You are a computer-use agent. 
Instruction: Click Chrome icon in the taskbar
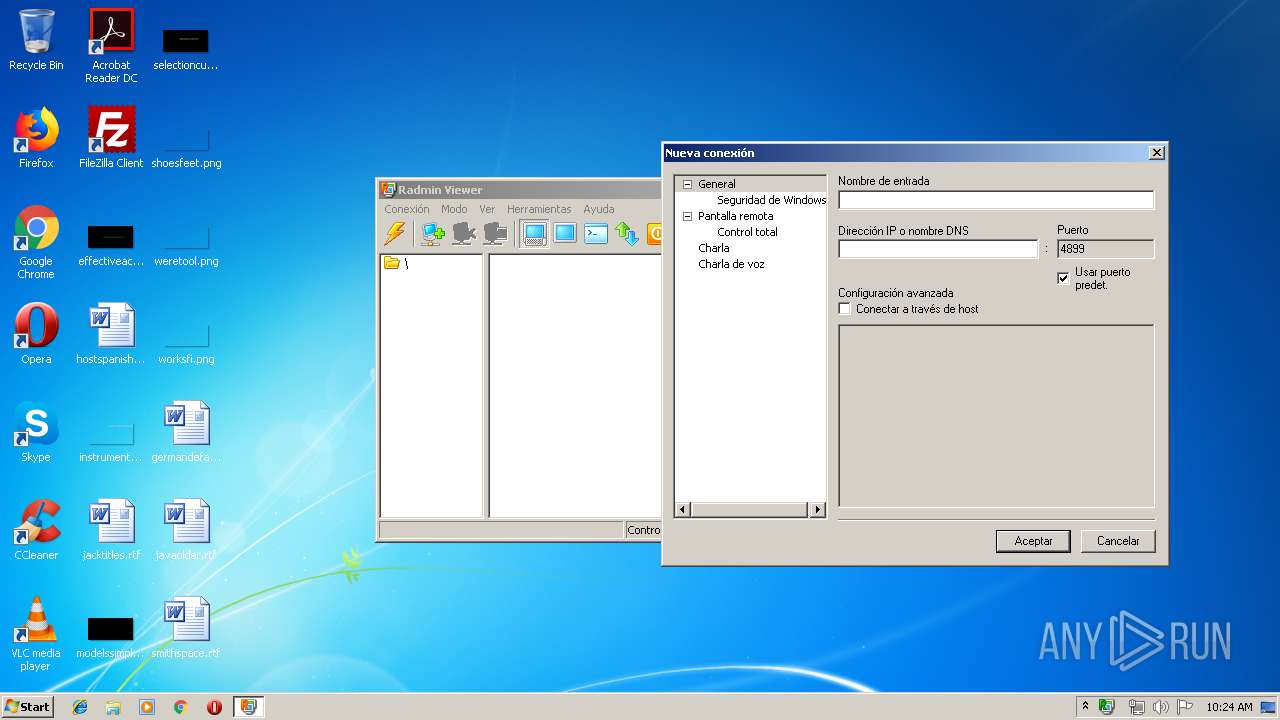tap(180, 707)
